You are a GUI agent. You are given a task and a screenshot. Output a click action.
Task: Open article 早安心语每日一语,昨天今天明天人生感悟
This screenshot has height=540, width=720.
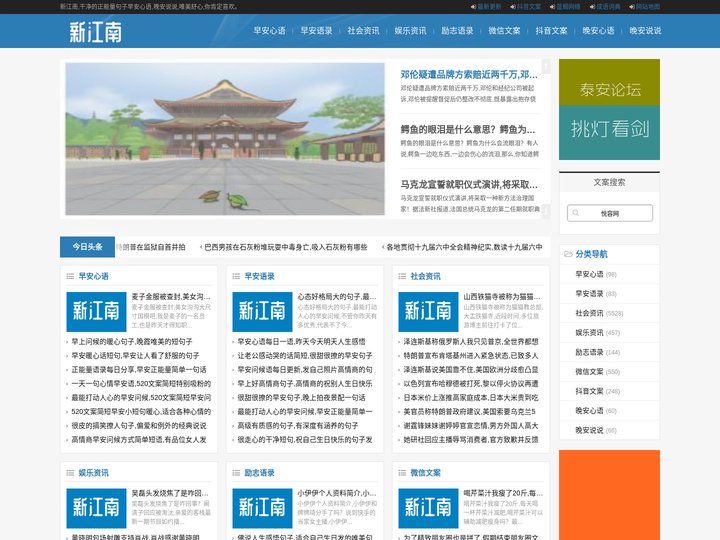301,342
